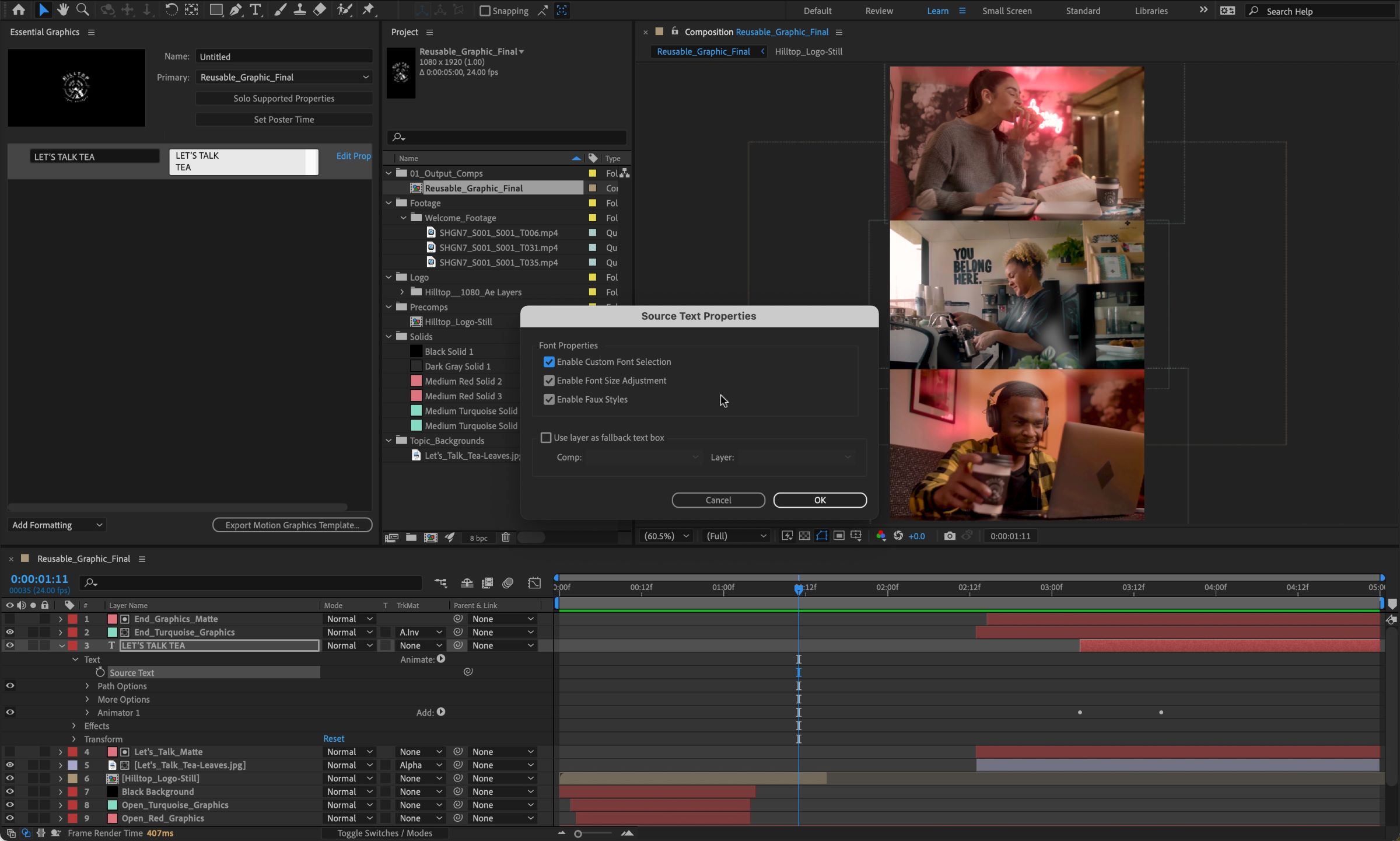The width and height of the screenshot is (1400, 841).
Task: Click the Add Formatting dropdown icon
Action: tap(98, 525)
